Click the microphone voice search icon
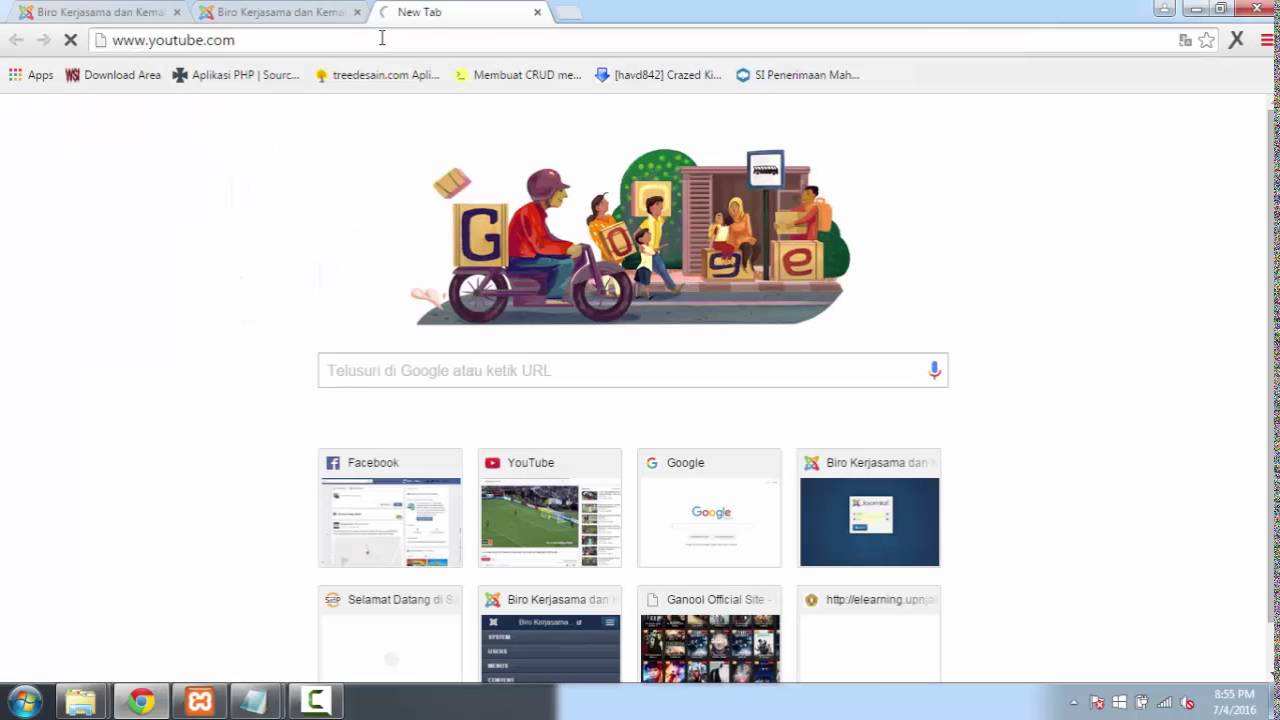The height and width of the screenshot is (720, 1280). click(934, 370)
